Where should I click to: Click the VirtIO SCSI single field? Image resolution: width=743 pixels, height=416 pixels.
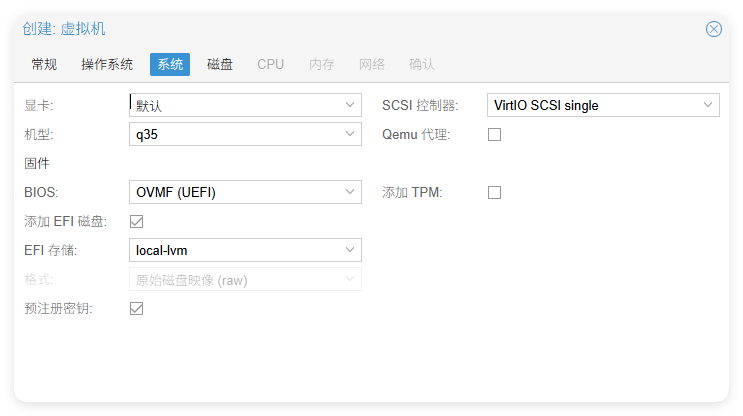593,105
